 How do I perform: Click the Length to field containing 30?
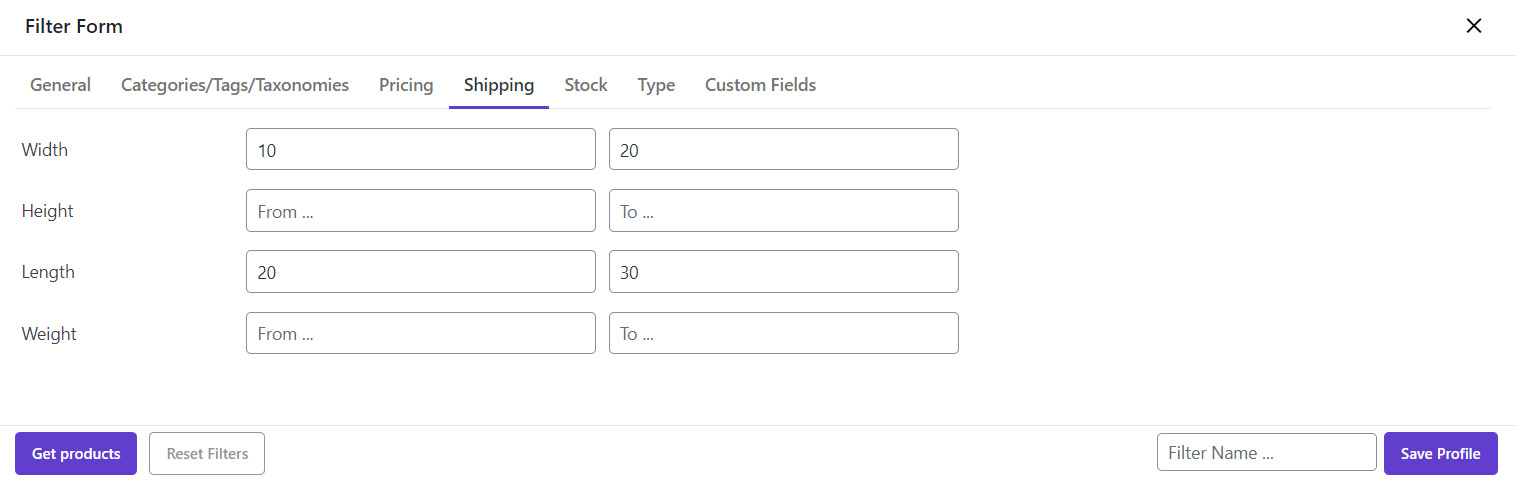tap(783, 272)
